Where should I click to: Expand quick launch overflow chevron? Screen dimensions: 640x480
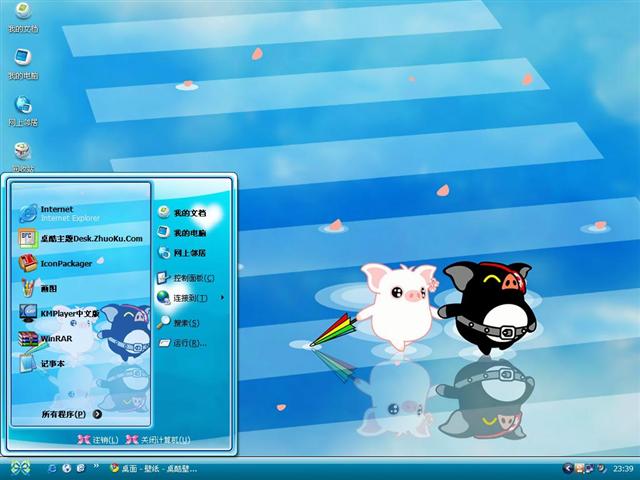point(96,466)
